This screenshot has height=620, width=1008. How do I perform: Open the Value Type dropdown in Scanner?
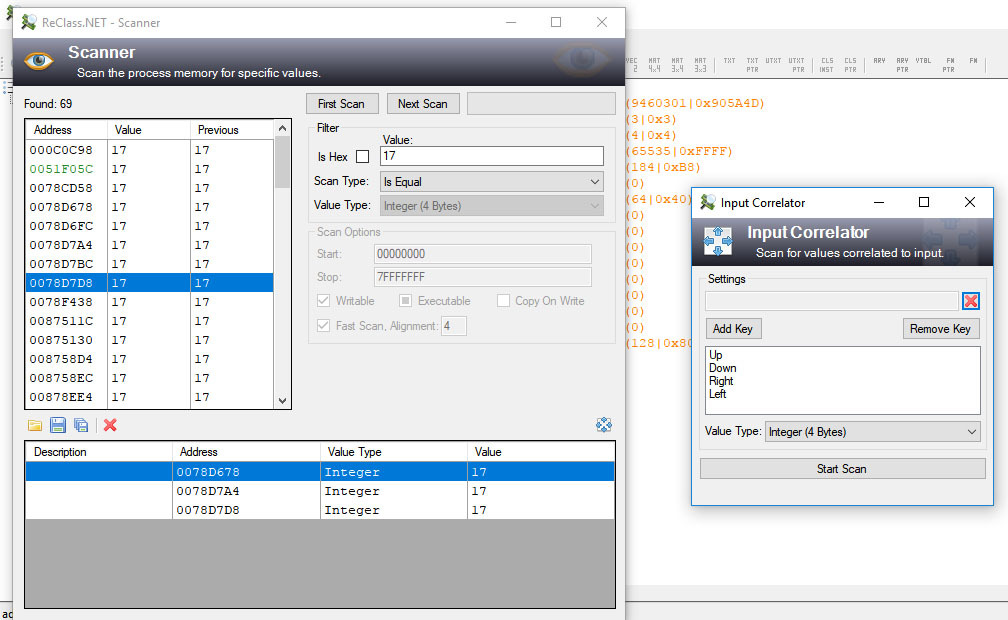491,205
